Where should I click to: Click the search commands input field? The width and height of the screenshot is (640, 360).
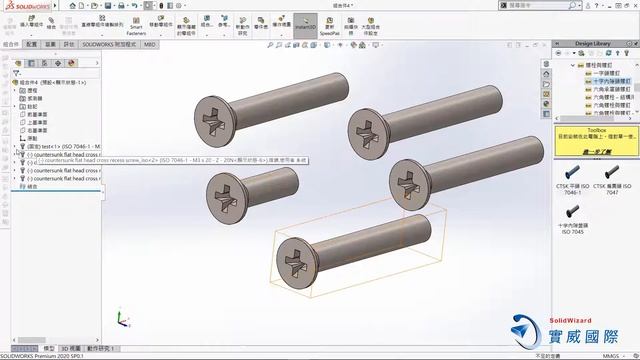point(537,6)
